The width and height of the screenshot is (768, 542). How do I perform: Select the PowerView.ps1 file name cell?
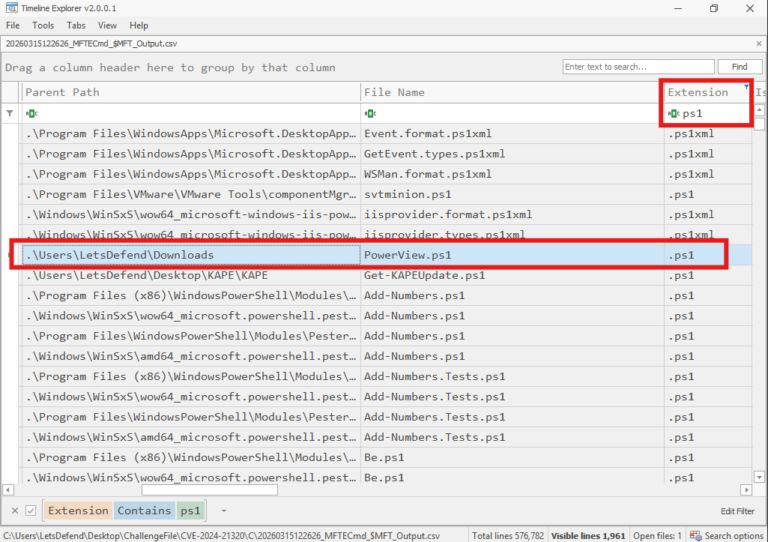coord(512,255)
